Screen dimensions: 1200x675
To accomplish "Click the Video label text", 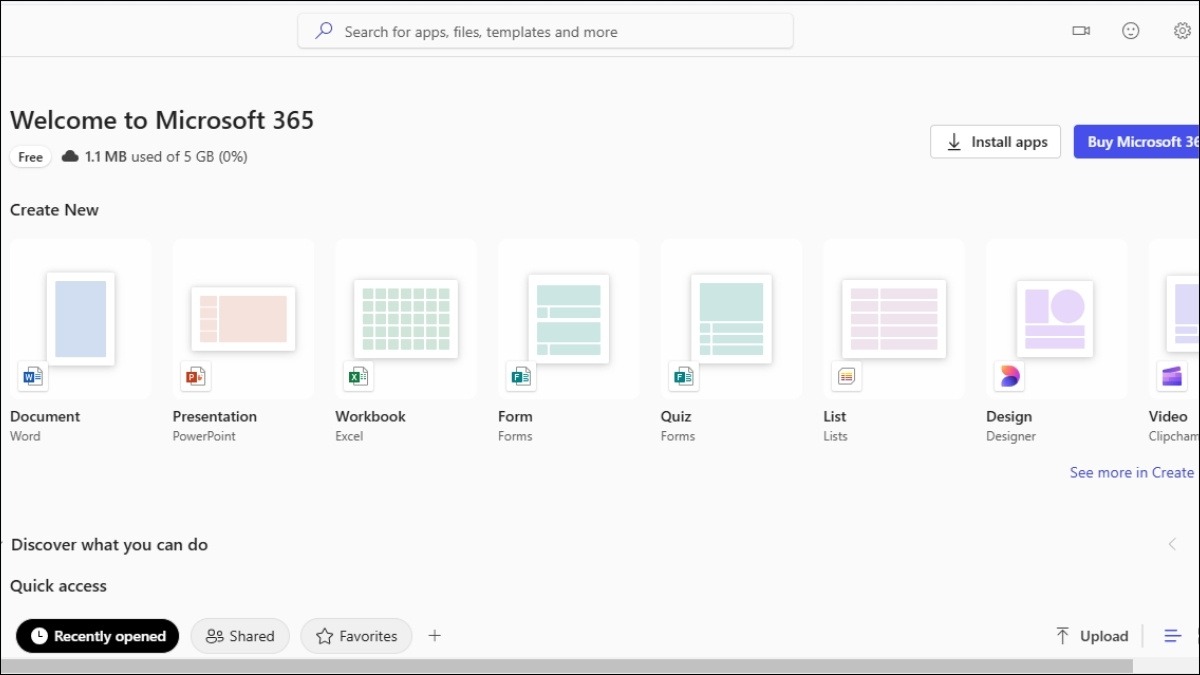I will point(1168,416).
